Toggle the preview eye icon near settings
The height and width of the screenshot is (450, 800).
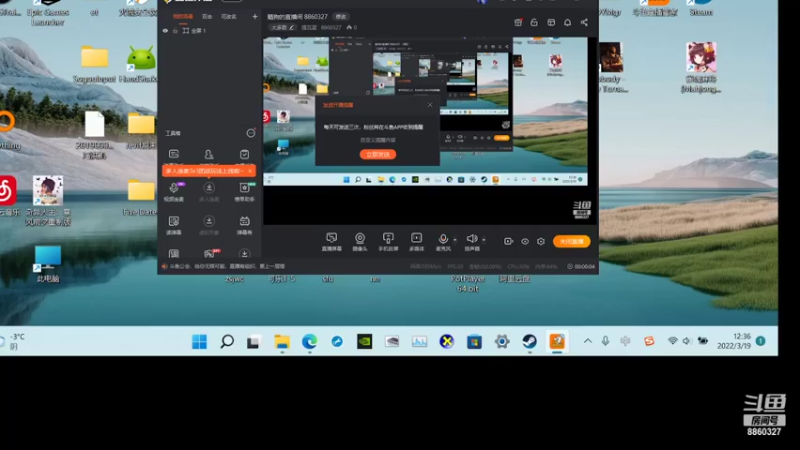click(x=524, y=241)
